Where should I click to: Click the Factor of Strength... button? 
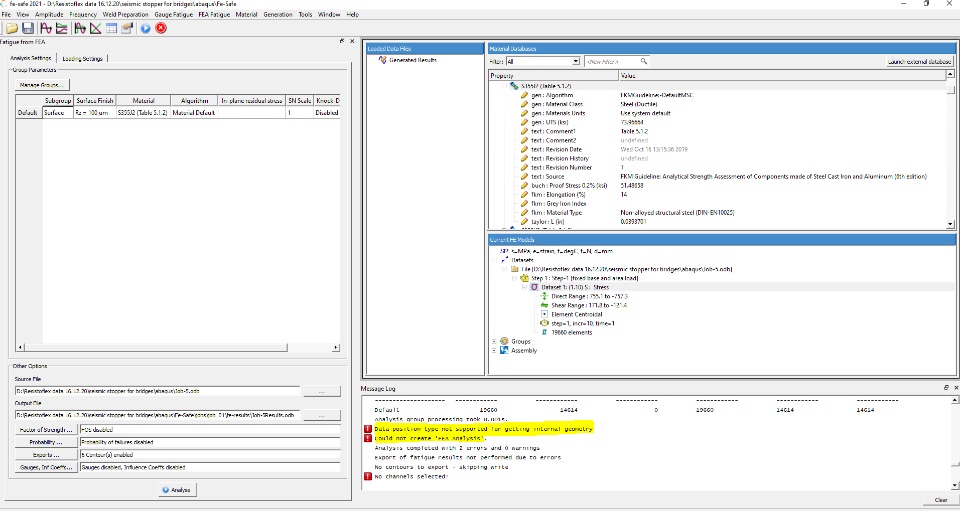45,430
